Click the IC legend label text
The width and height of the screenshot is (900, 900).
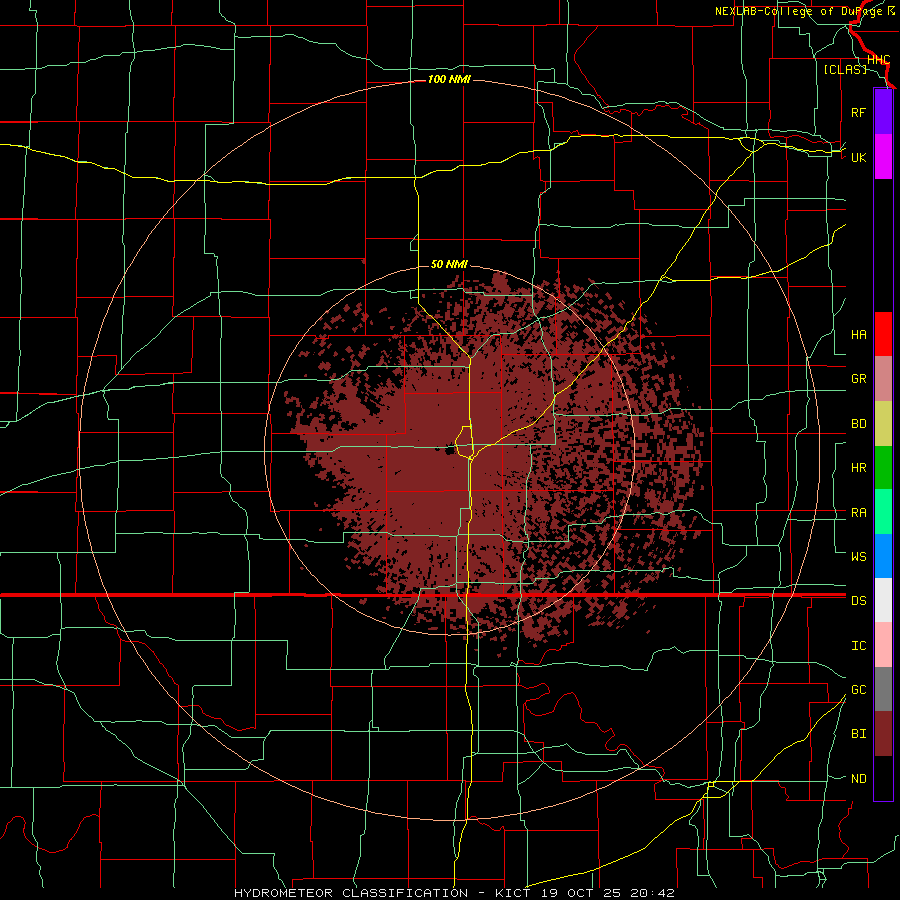click(x=858, y=646)
